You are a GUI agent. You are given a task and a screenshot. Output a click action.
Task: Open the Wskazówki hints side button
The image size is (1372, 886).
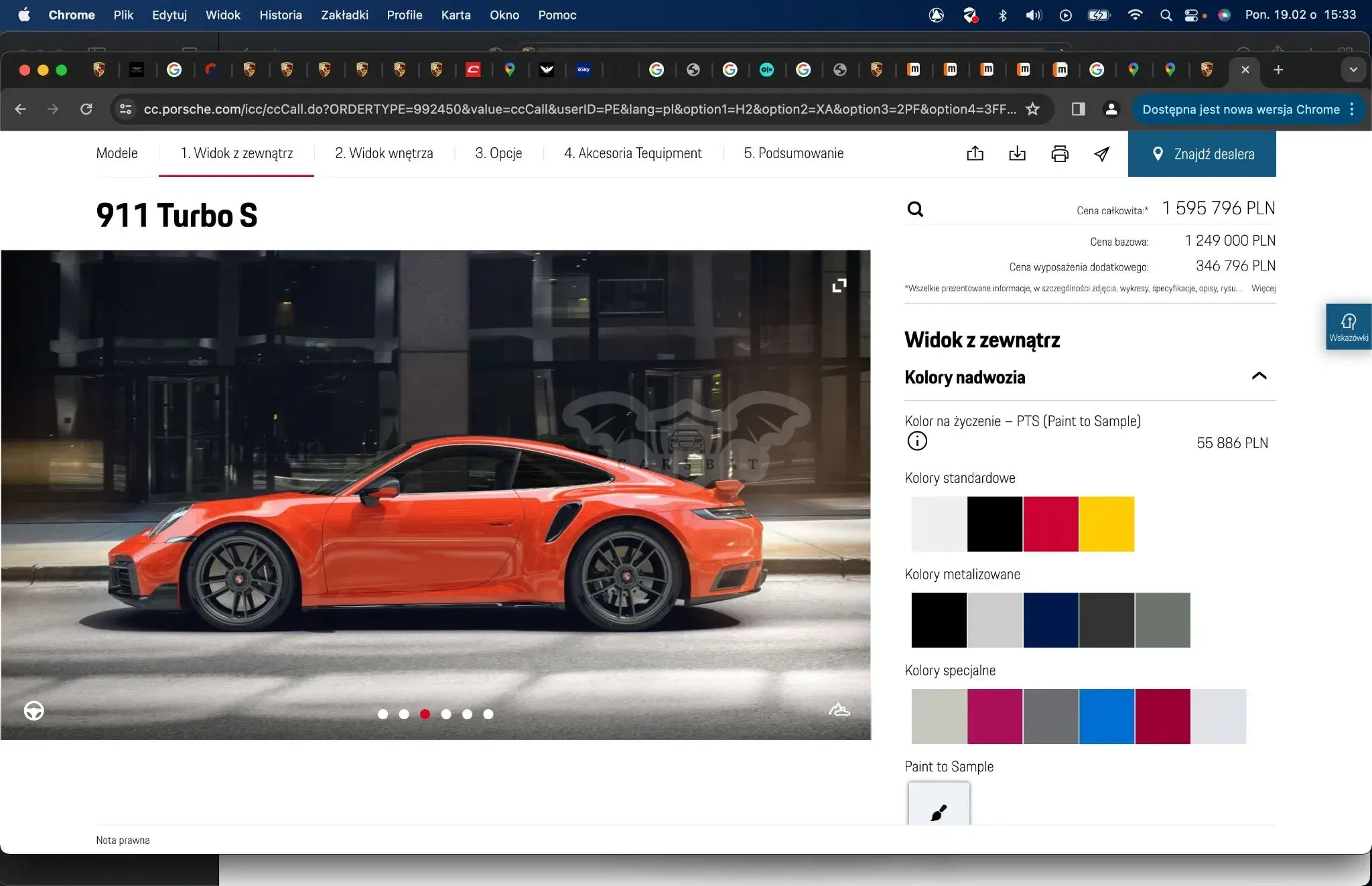click(x=1349, y=327)
